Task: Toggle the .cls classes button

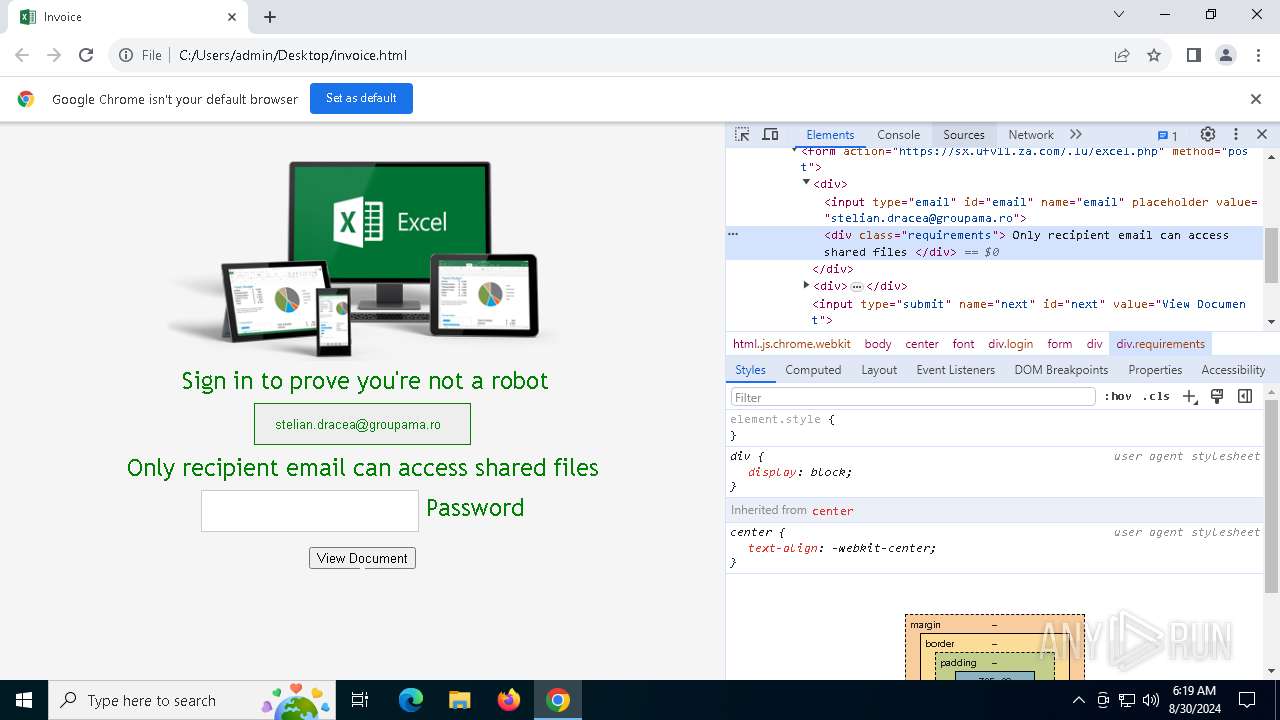Action: [1156, 397]
